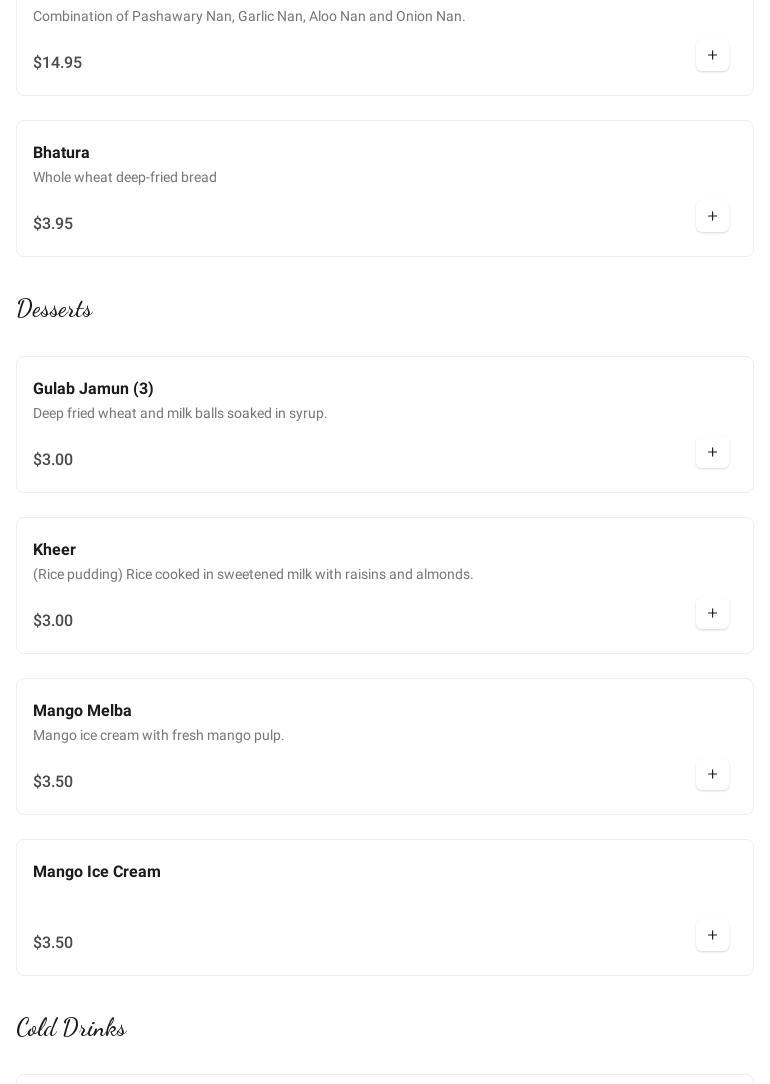Image resolution: width=770 pixels, height=1084 pixels.
Task: Click the $14.95 nan combination price
Action: 57,63
